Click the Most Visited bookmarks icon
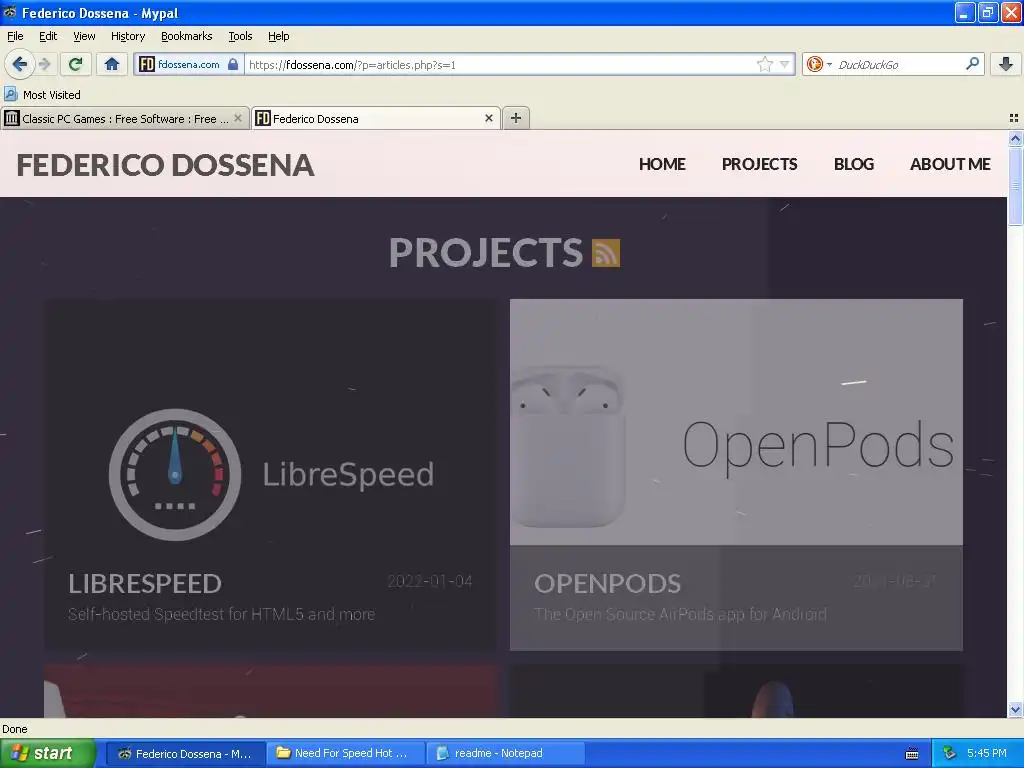This screenshot has height=768, width=1024. click(10, 94)
